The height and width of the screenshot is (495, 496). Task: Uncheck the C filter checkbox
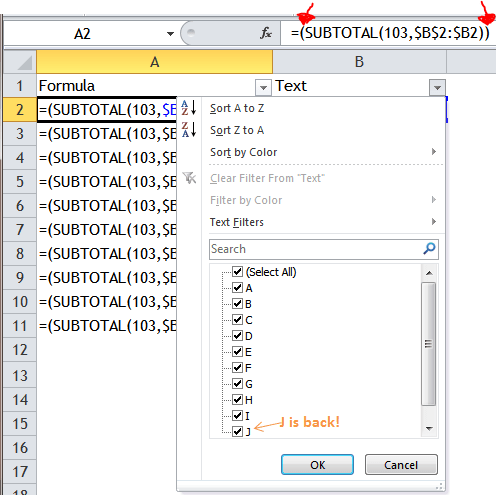coord(237,320)
